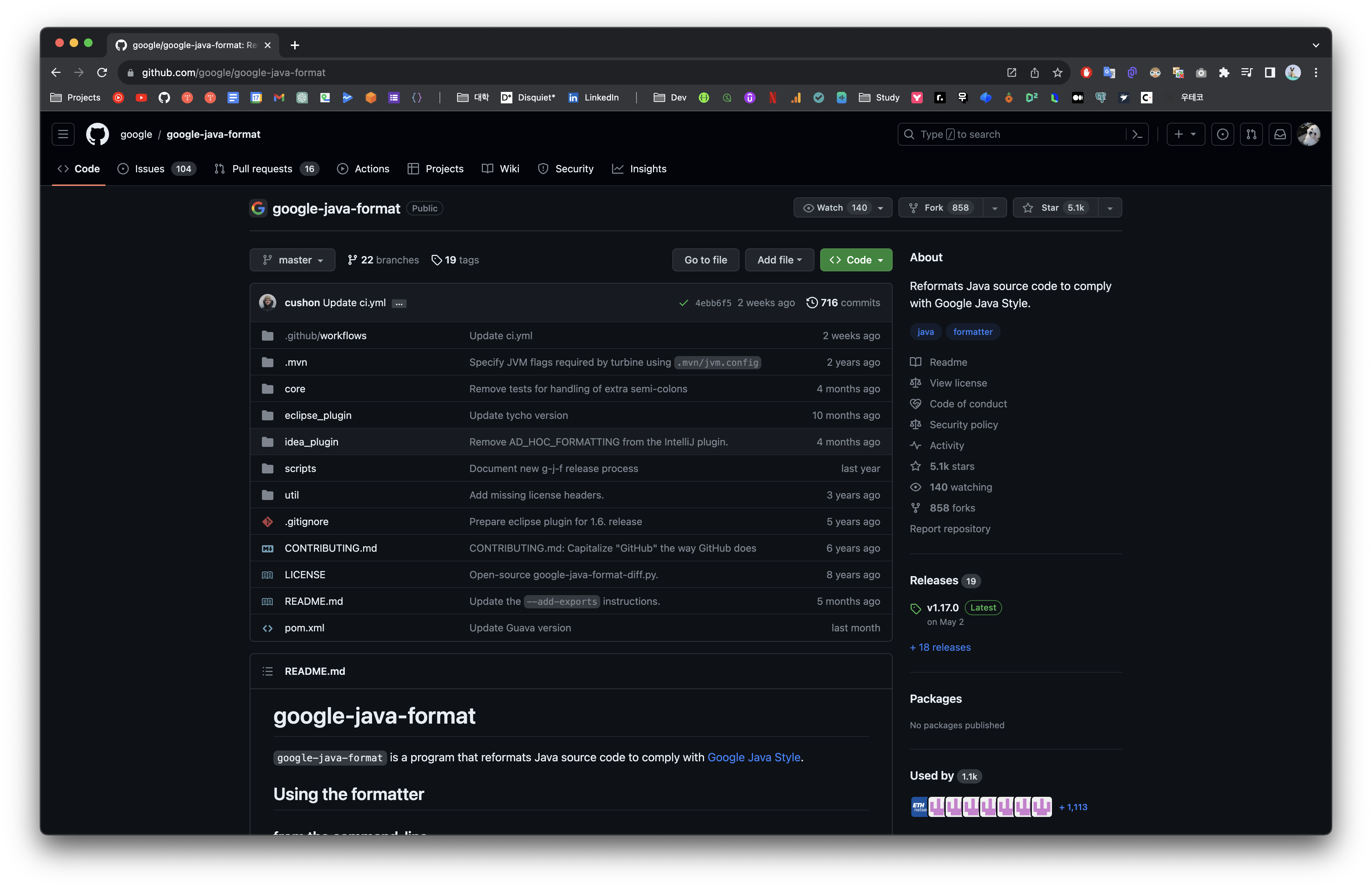Screen dimensions: 1372x888
Task: Click the search input field
Action: point(1014,134)
